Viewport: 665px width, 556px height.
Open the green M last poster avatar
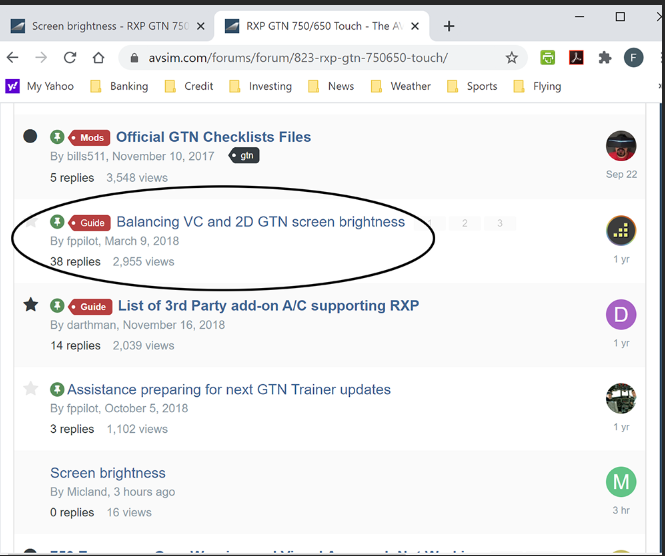(621, 482)
